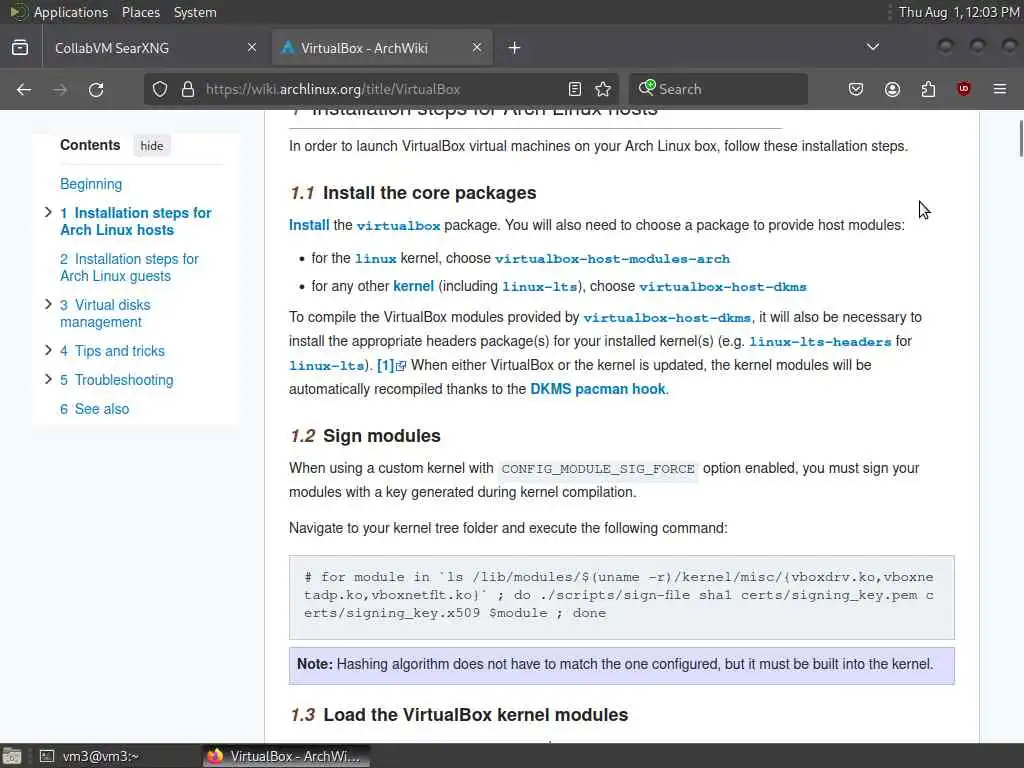Reload the current page
The height and width of the screenshot is (768, 1024).
click(96, 89)
